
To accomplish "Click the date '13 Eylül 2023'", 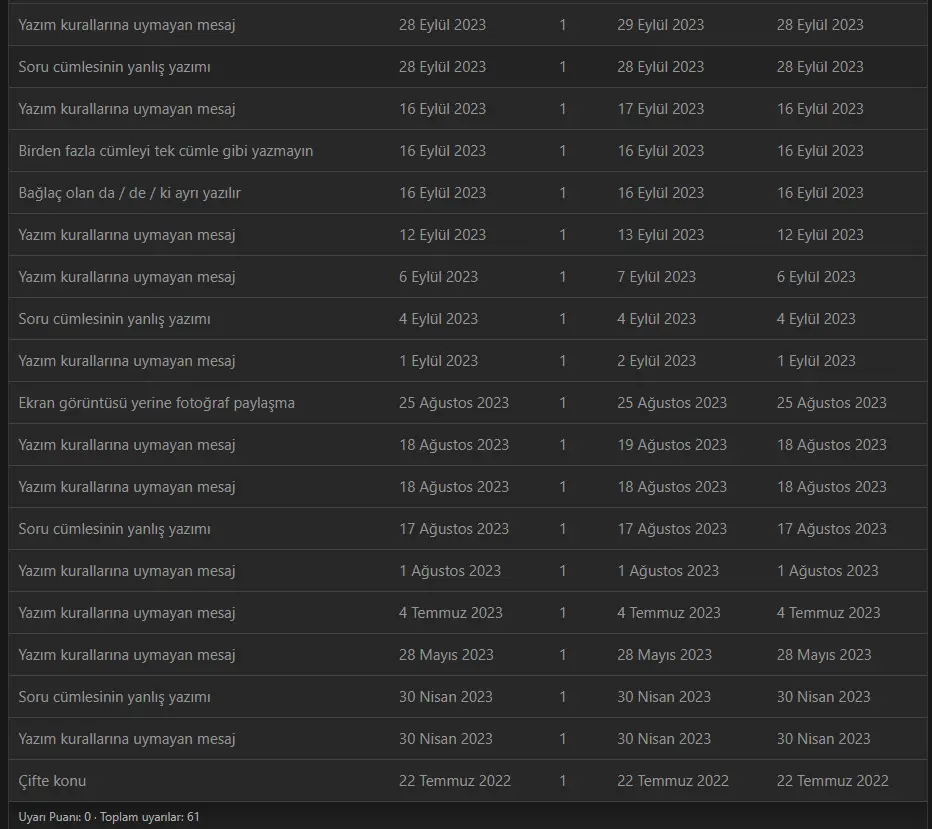I will (660, 235).
